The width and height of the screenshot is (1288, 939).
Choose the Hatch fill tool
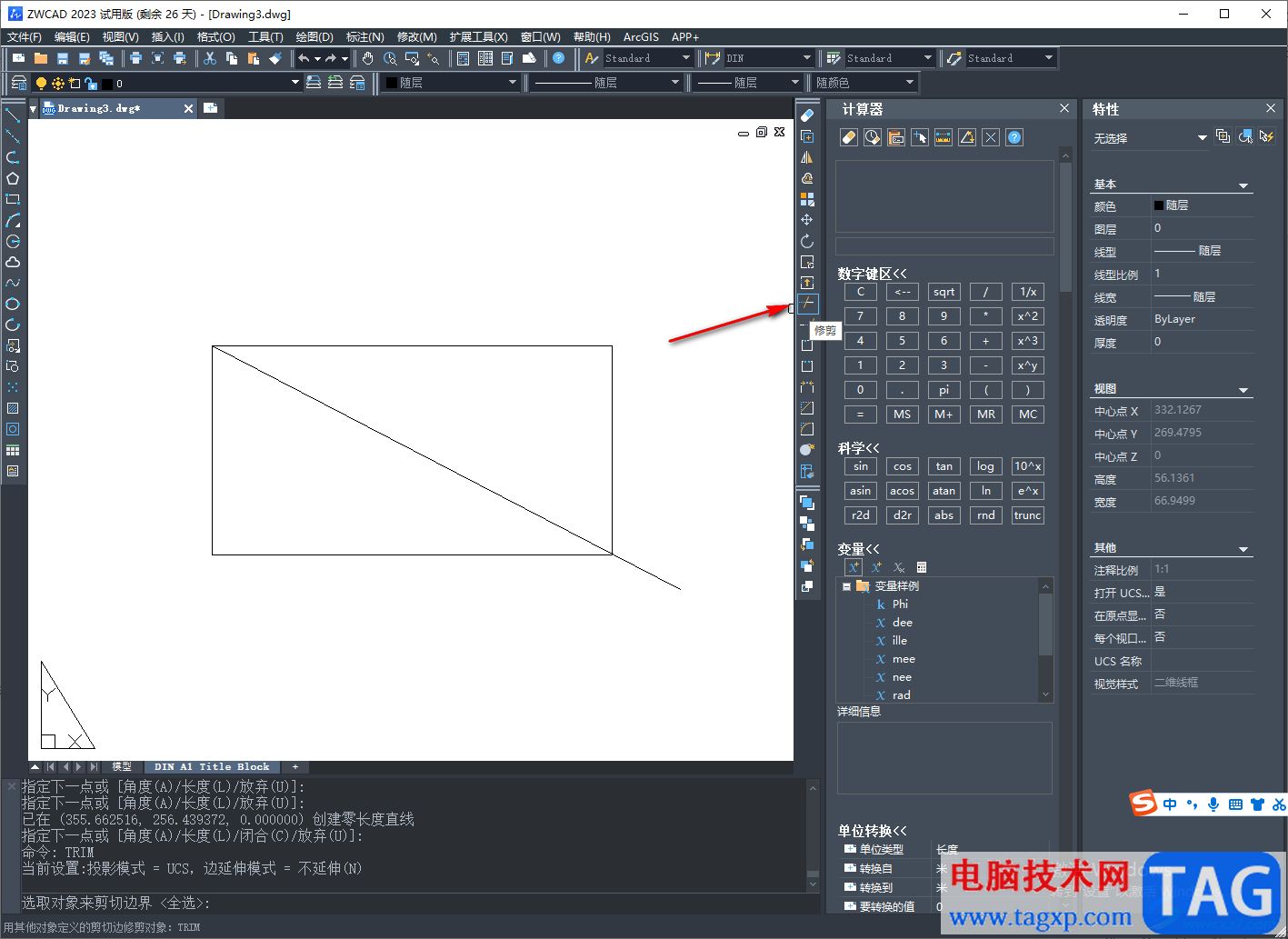pos(13,408)
